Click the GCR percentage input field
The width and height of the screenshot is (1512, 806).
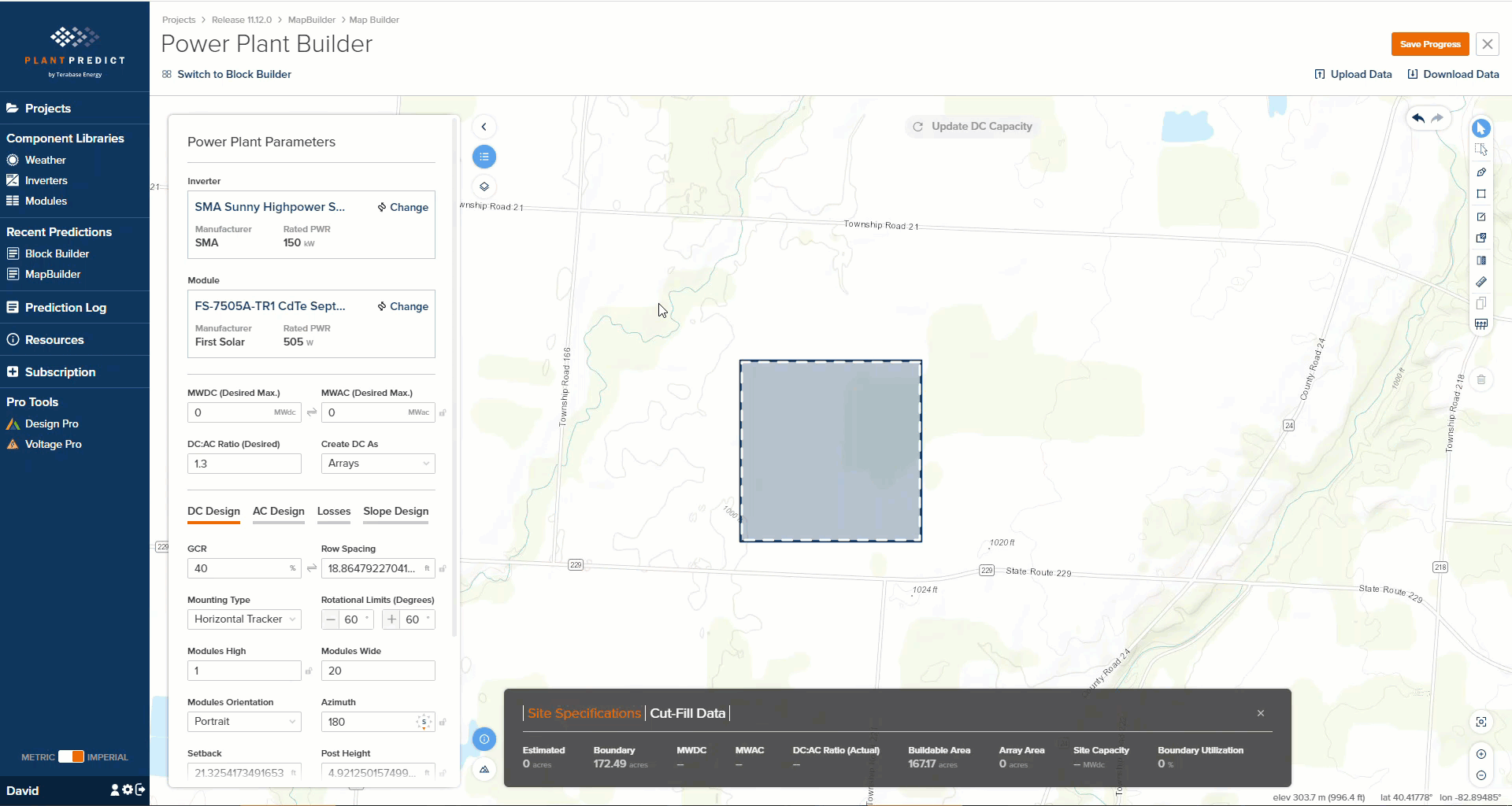tap(244, 568)
